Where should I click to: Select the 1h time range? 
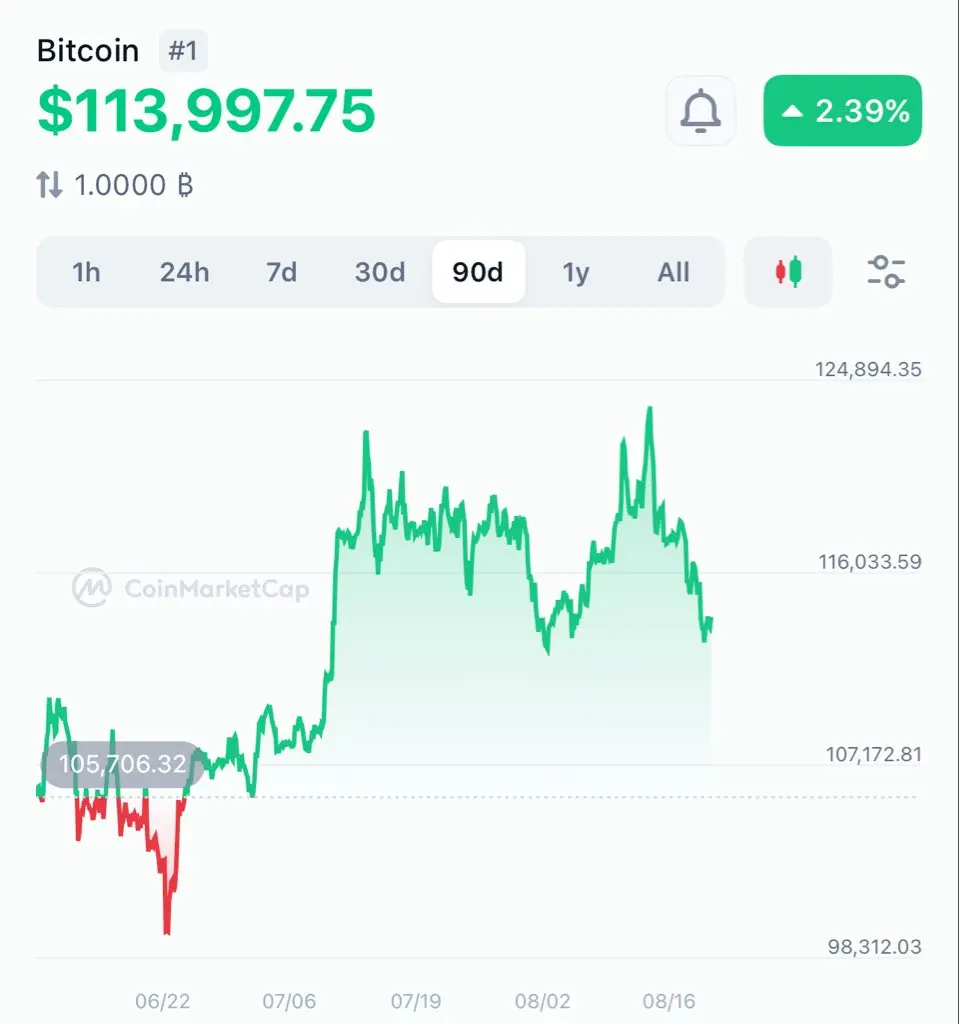(x=86, y=272)
